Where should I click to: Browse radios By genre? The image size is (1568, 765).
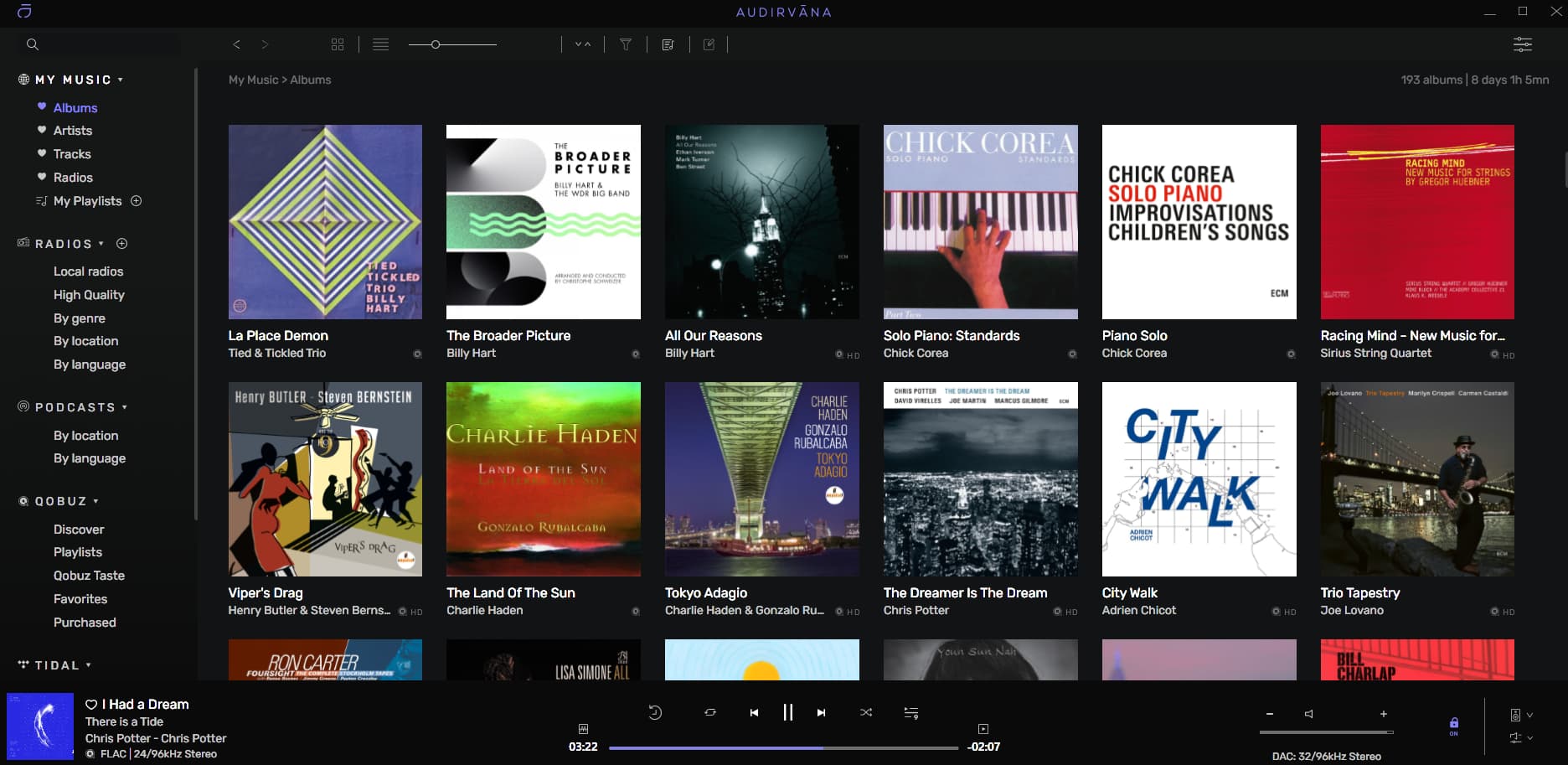tap(80, 318)
